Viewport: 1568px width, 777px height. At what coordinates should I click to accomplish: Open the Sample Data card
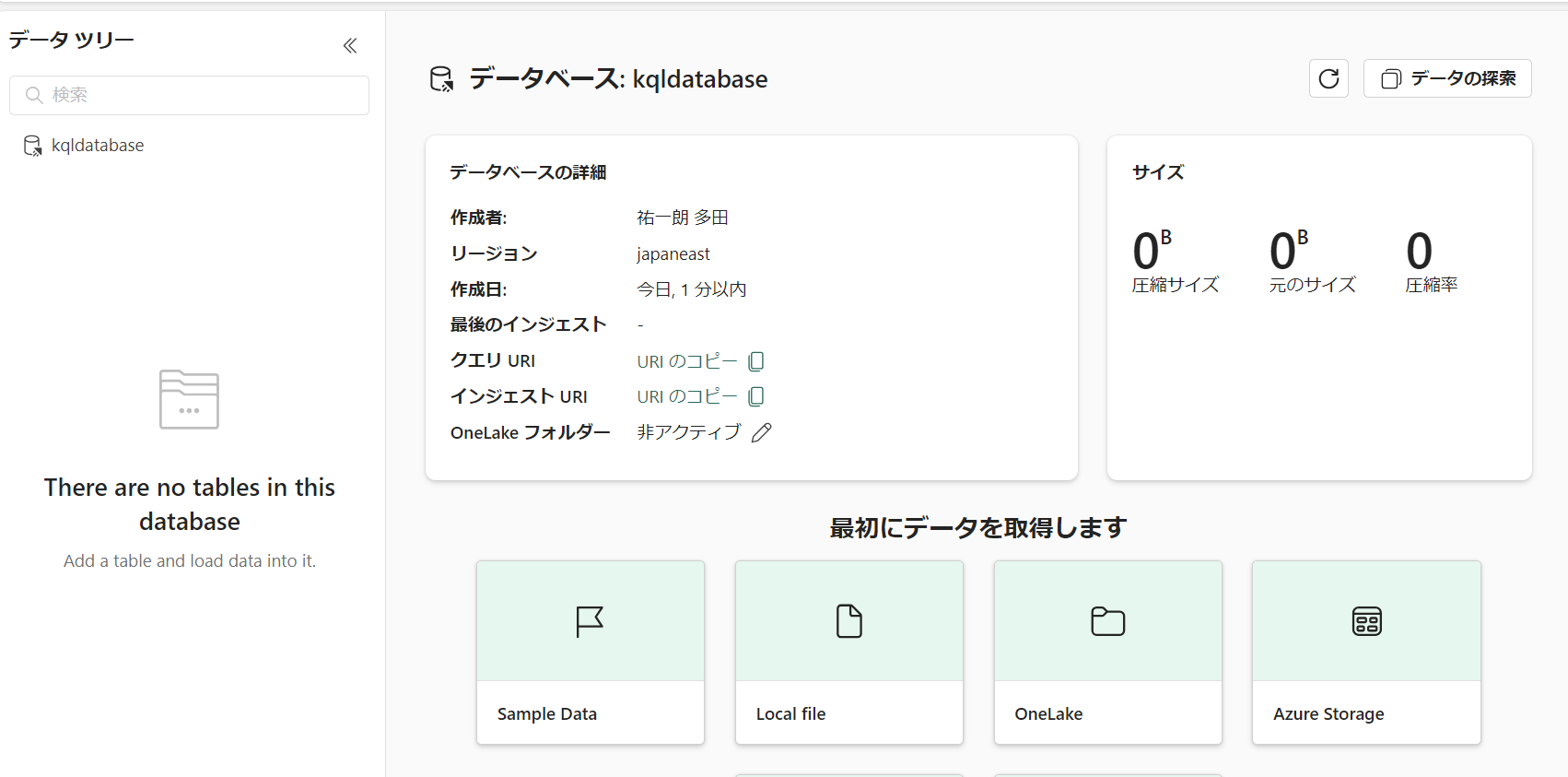click(591, 653)
